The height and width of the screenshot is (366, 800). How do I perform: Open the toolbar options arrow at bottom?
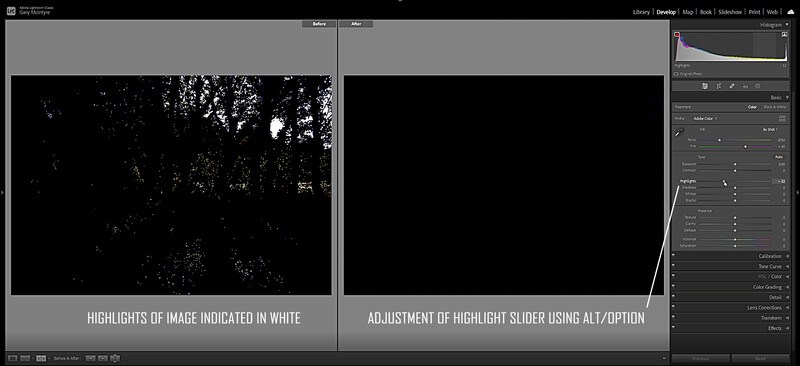(664, 358)
